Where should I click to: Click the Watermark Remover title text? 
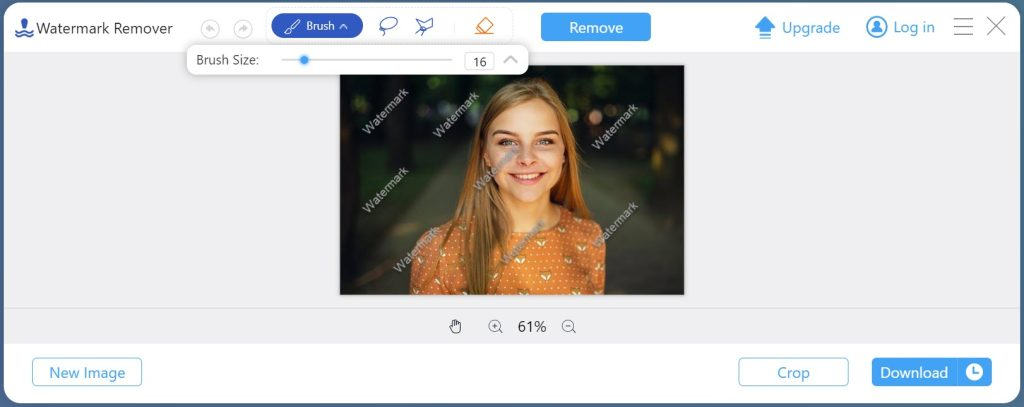pyautogui.click(x=104, y=28)
